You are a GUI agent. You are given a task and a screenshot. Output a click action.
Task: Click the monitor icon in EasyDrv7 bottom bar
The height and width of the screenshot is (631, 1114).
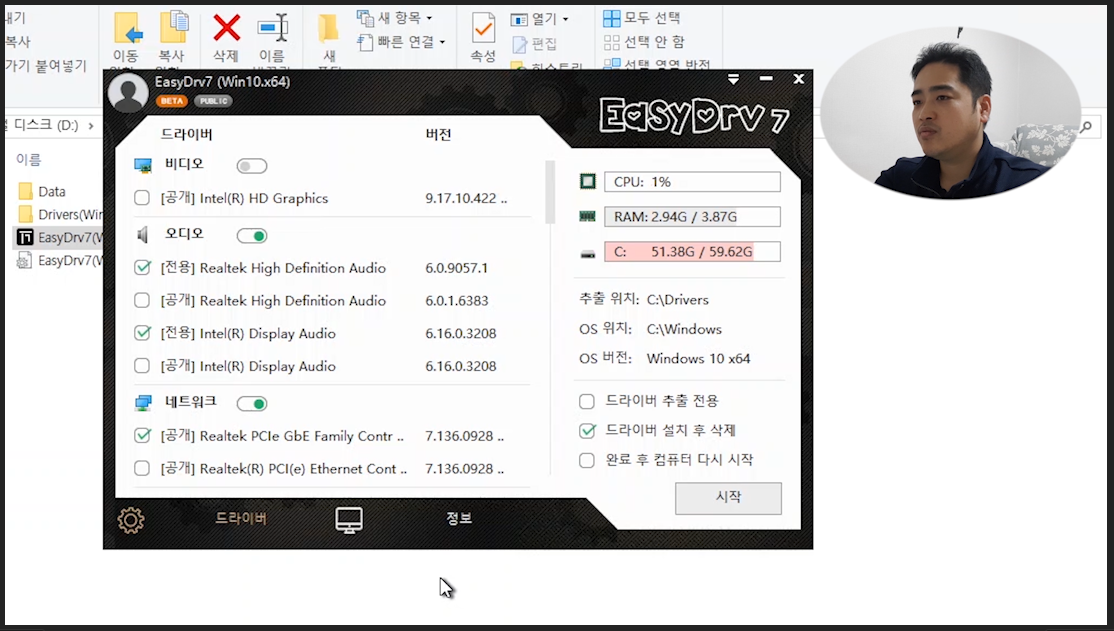tap(349, 520)
